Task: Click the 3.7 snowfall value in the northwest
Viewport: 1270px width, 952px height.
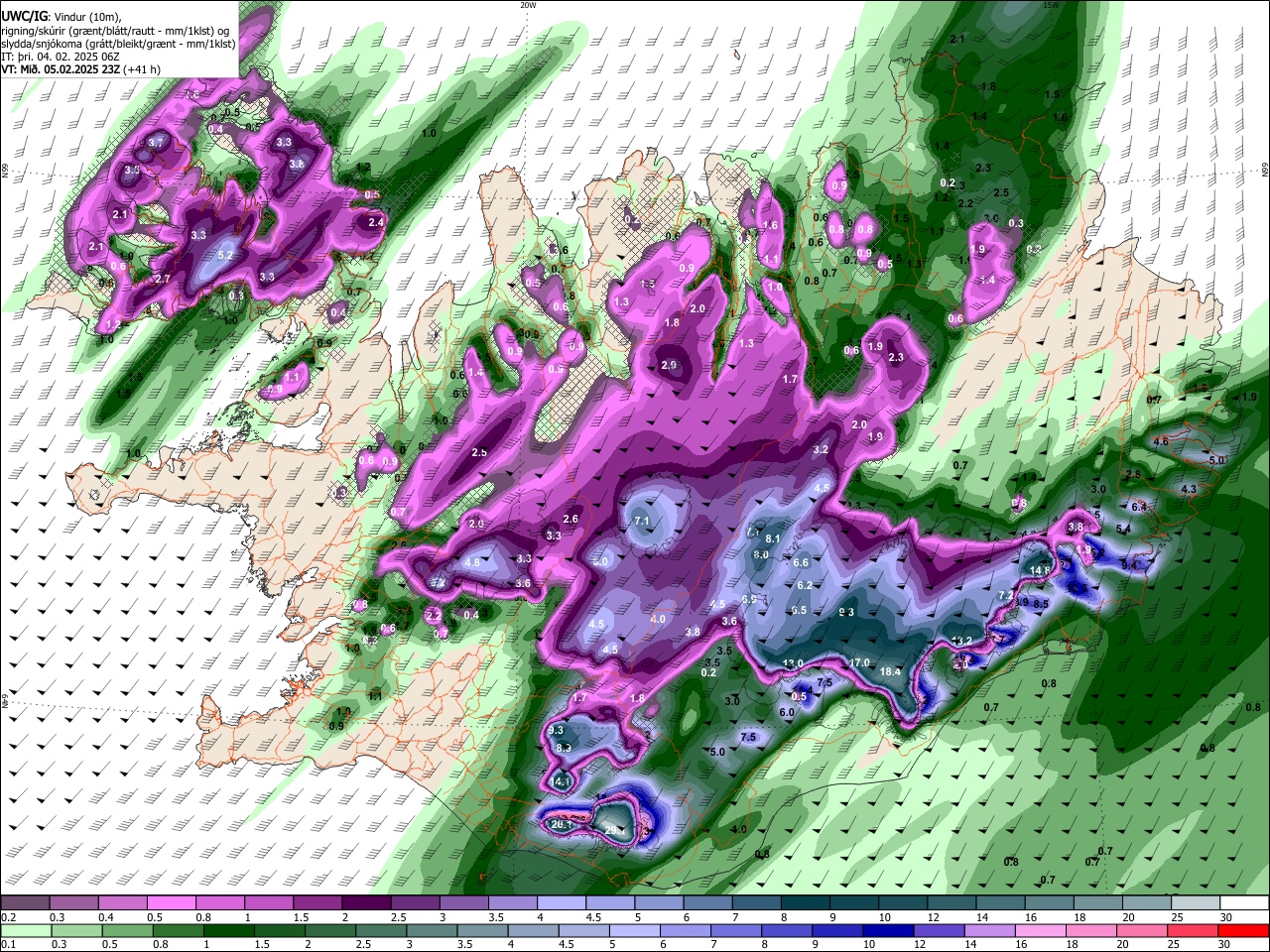Action: point(155,143)
